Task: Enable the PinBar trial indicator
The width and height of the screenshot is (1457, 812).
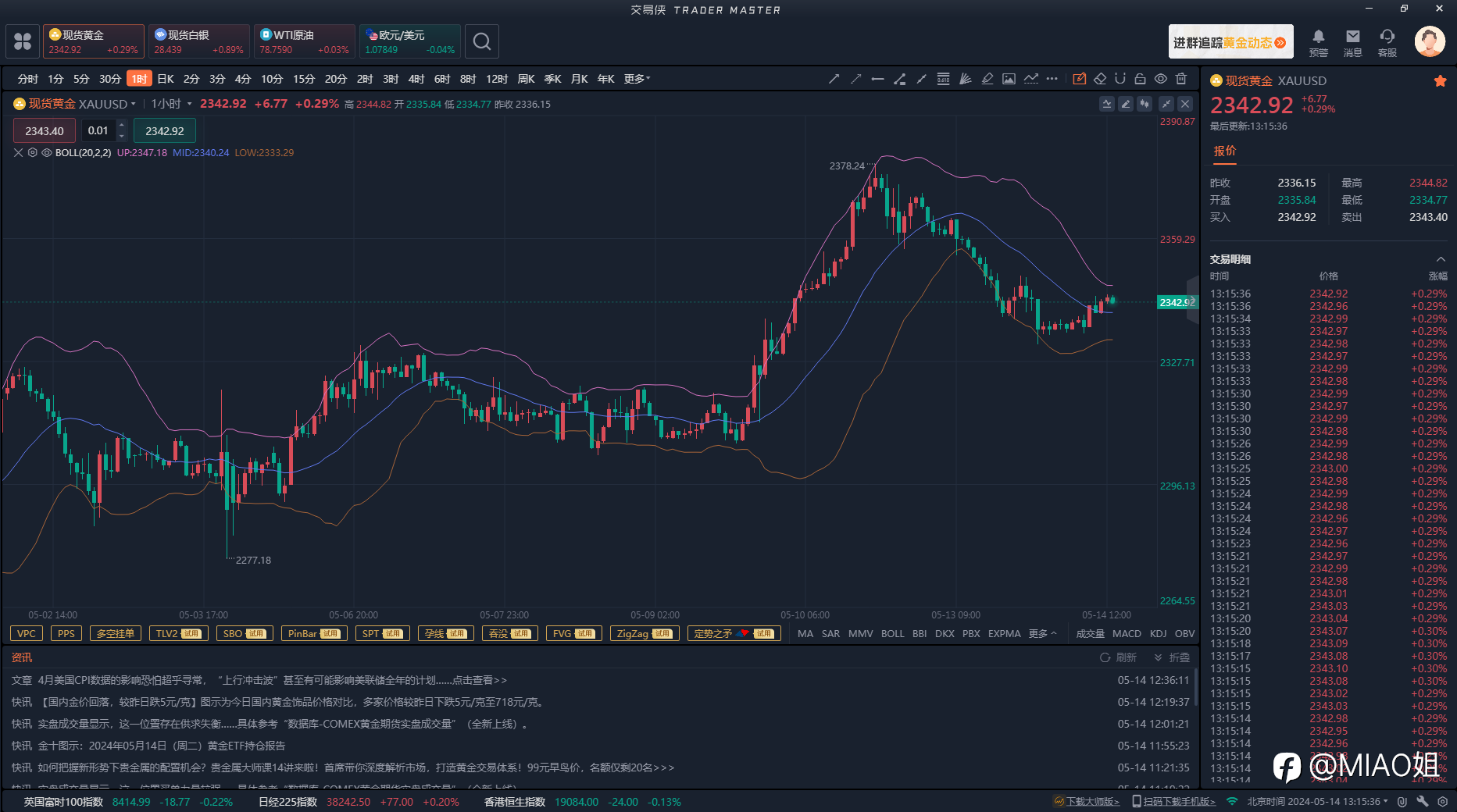Action: coord(313,633)
